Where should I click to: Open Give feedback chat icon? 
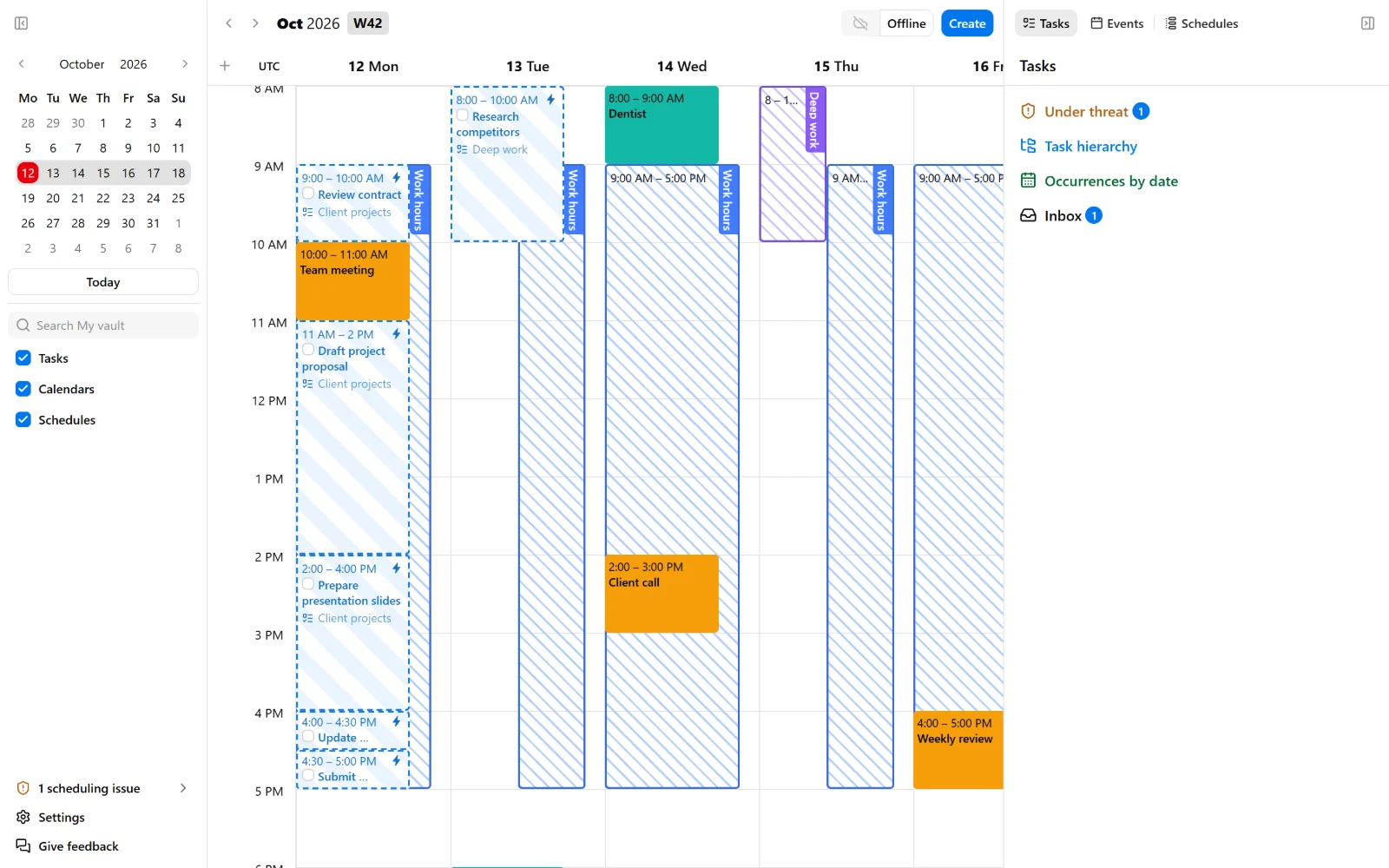point(23,846)
